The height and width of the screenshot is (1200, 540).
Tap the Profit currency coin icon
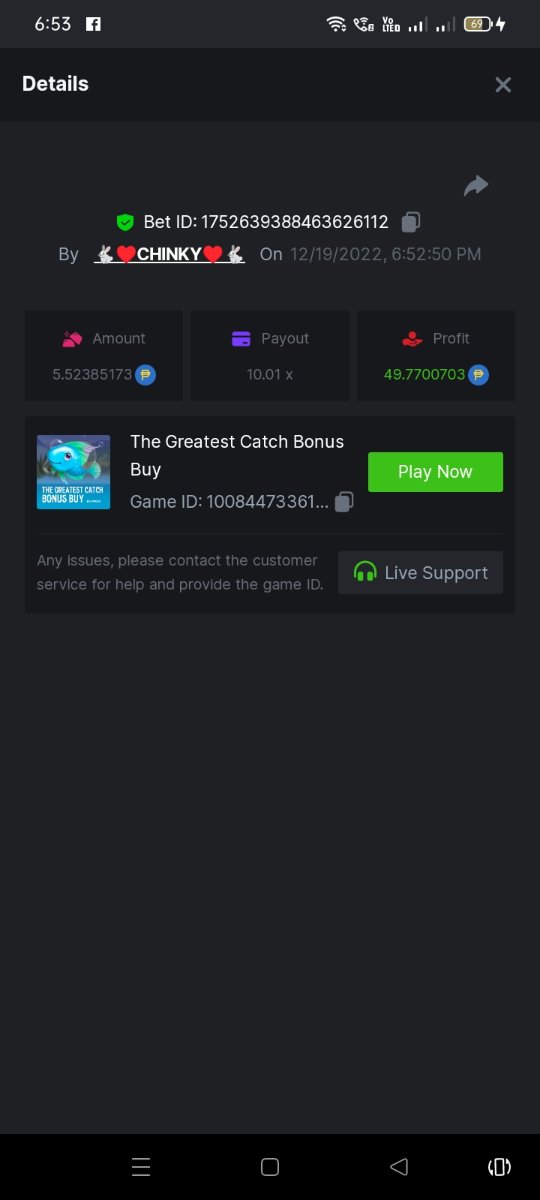click(x=479, y=375)
